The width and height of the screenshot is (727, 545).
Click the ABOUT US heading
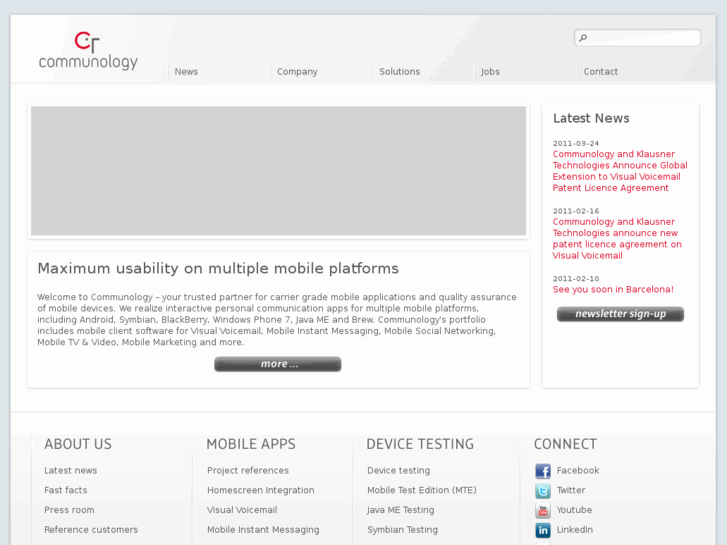(78, 444)
